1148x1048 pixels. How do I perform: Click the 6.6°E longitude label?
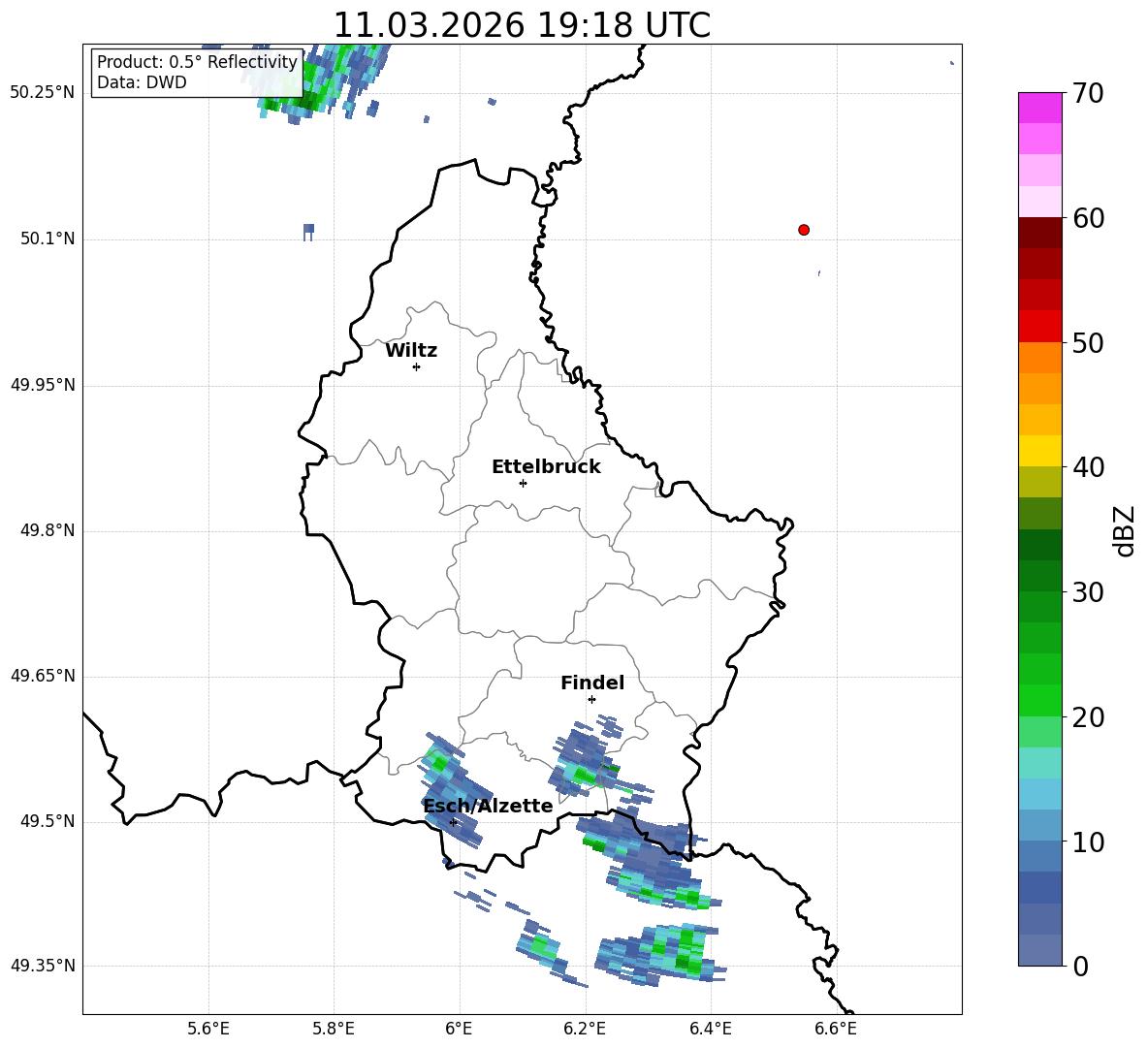pos(836,1029)
